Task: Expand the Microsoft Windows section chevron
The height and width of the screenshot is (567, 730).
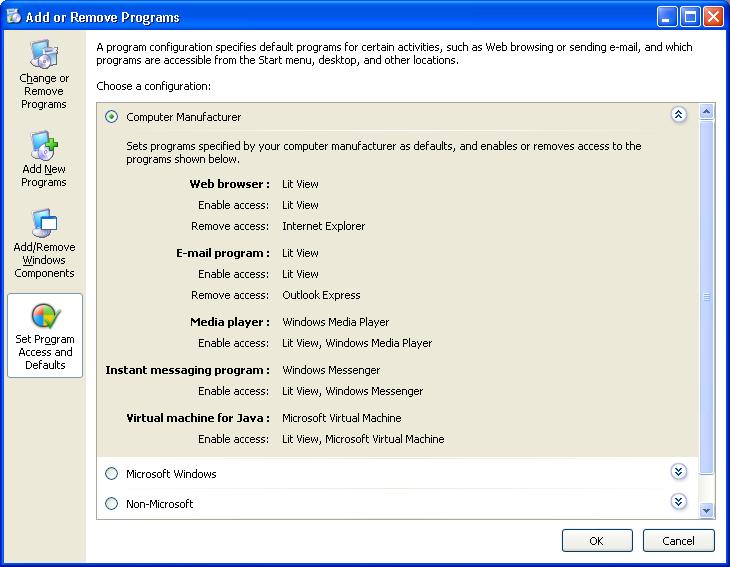Action: (678, 472)
